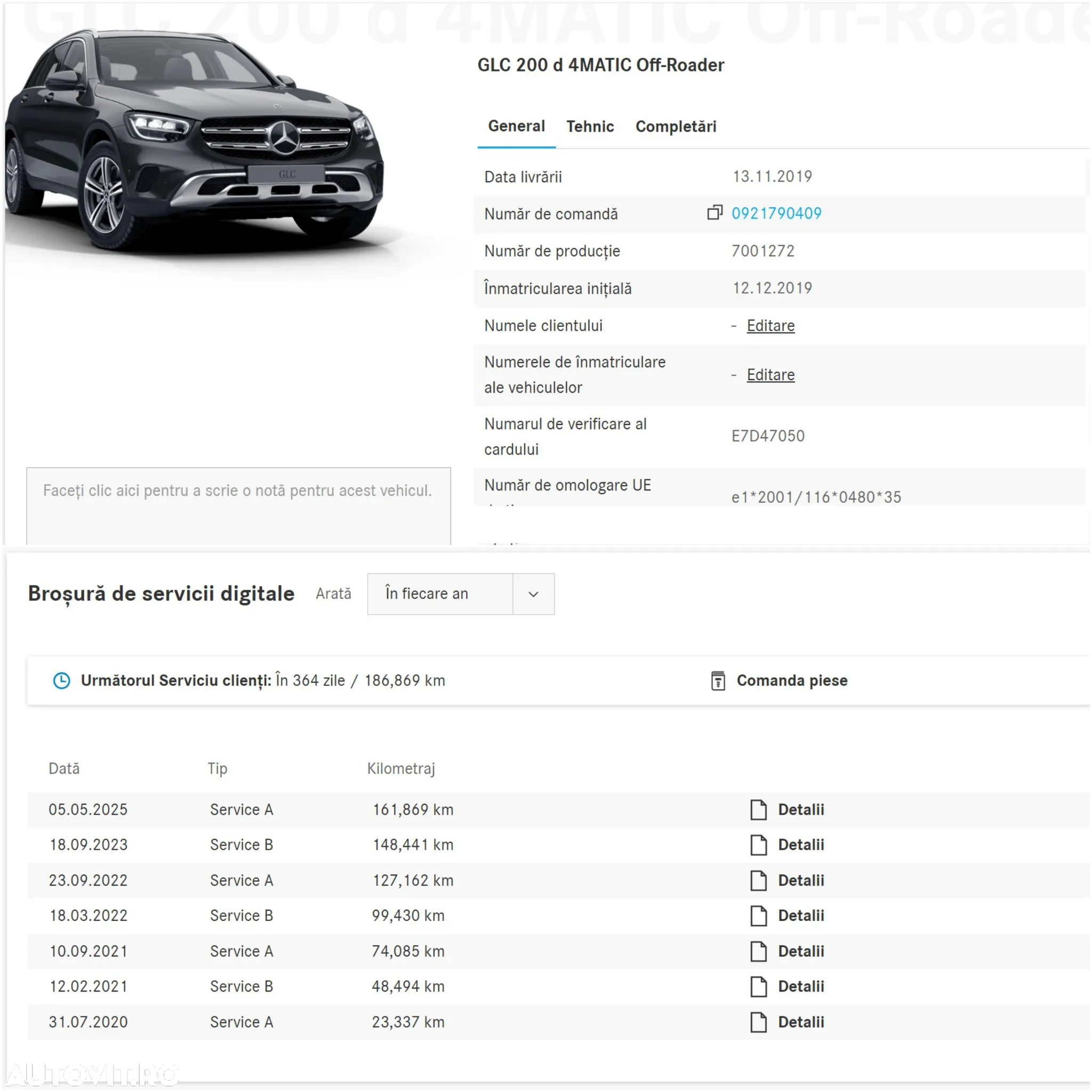
Task: Click Service B in the 18.09.2023 row
Action: [242, 845]
